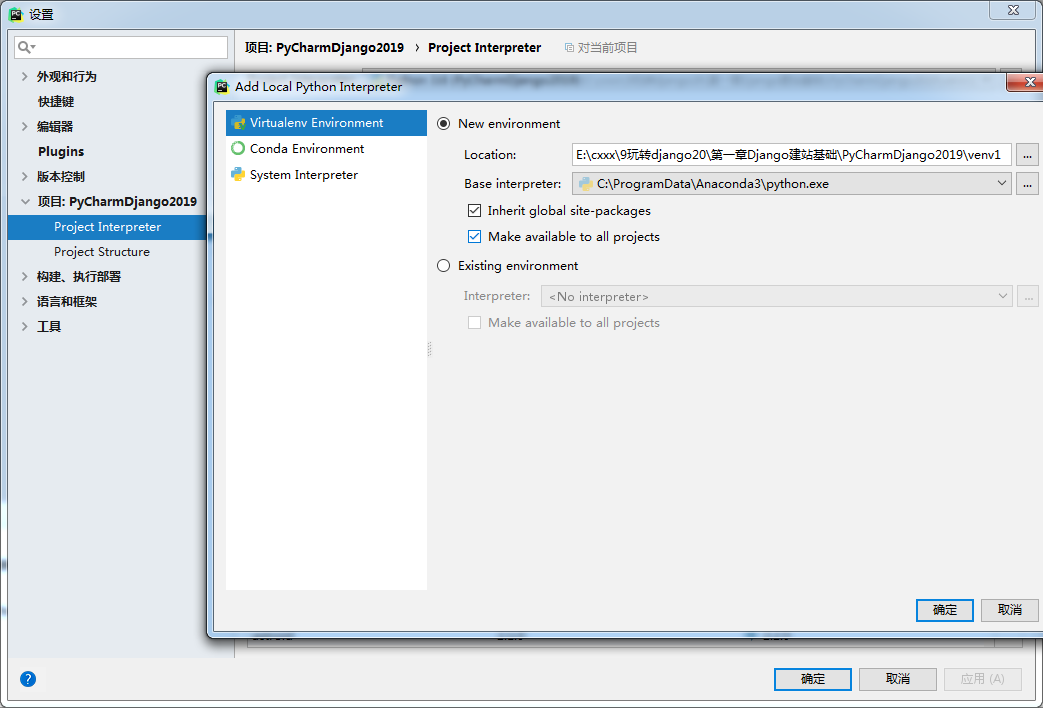
Task: Open the 快捷键 settings page
Action: coord(56,102)
